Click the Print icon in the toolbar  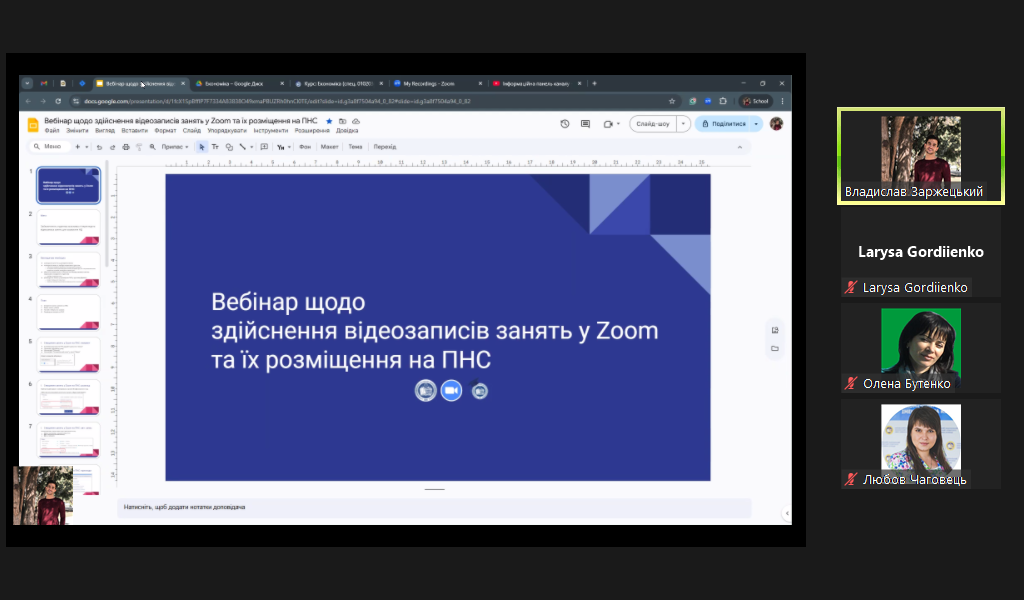click(124, 147)
